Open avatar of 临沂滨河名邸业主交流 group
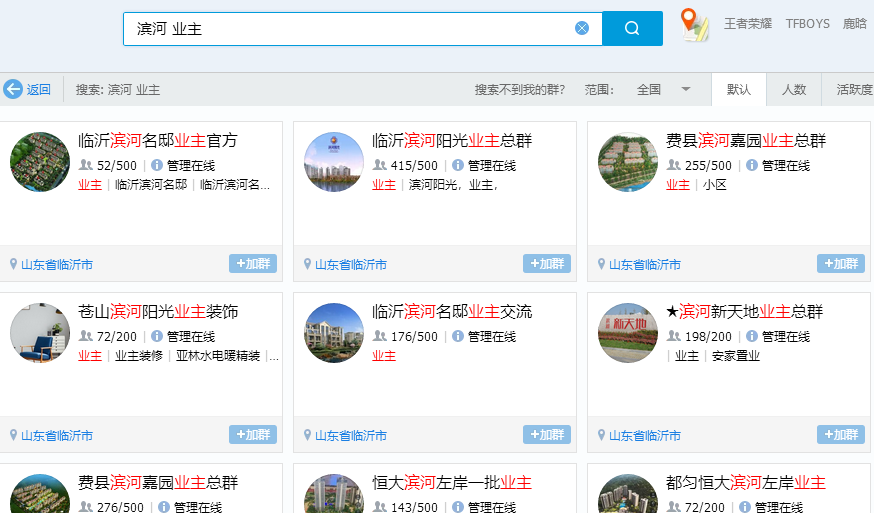This screenshot has height=513, width=874. [334, 333]
